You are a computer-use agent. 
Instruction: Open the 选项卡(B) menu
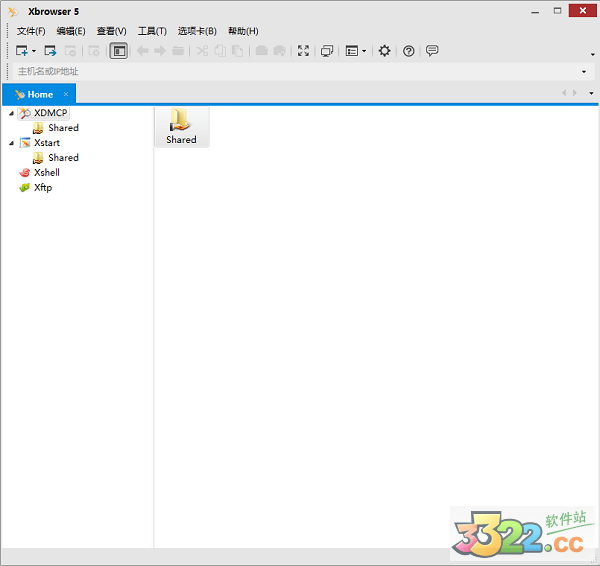point(197,31)
